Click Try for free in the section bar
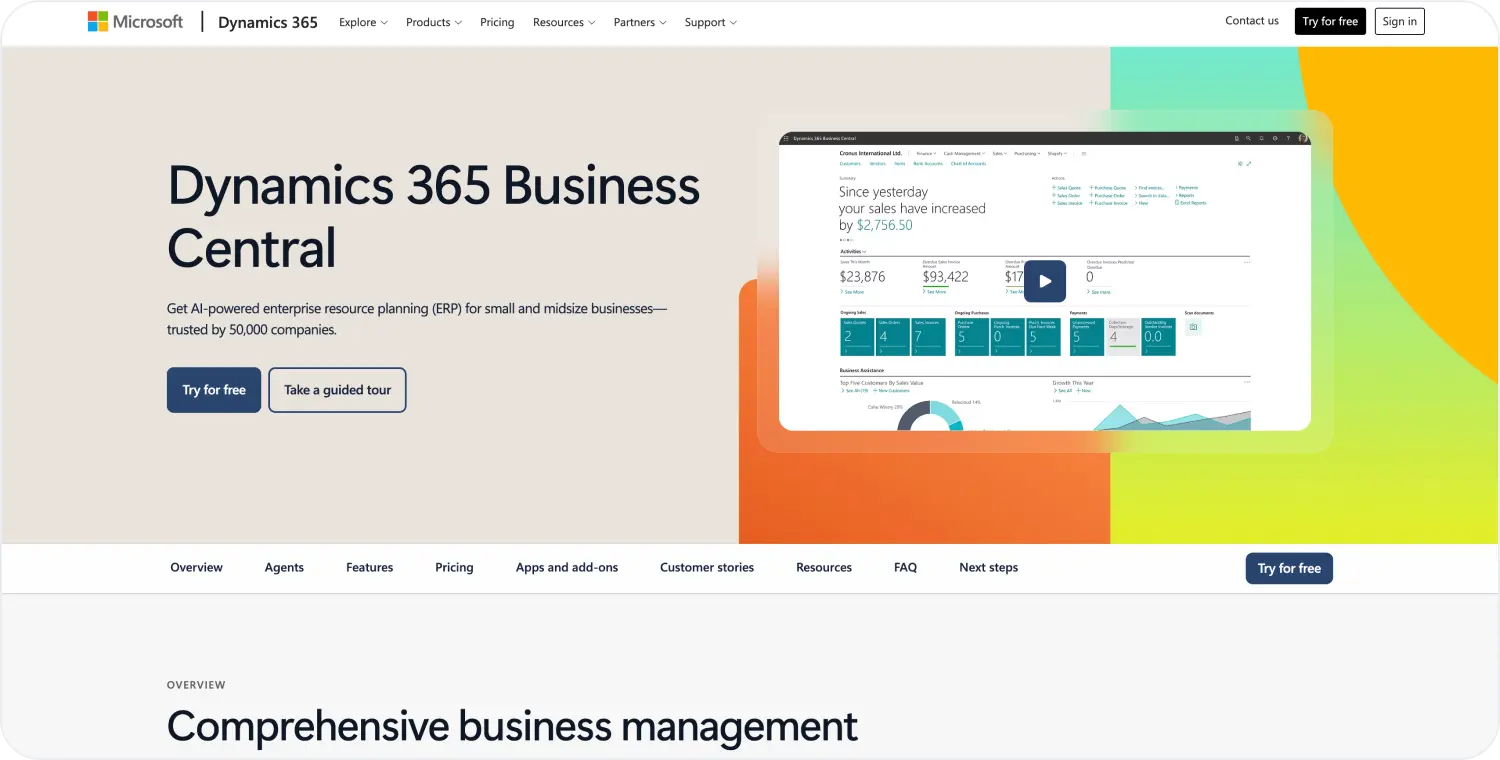Viewport: 1500px width, 760px height. click(x=1289, y=568)
